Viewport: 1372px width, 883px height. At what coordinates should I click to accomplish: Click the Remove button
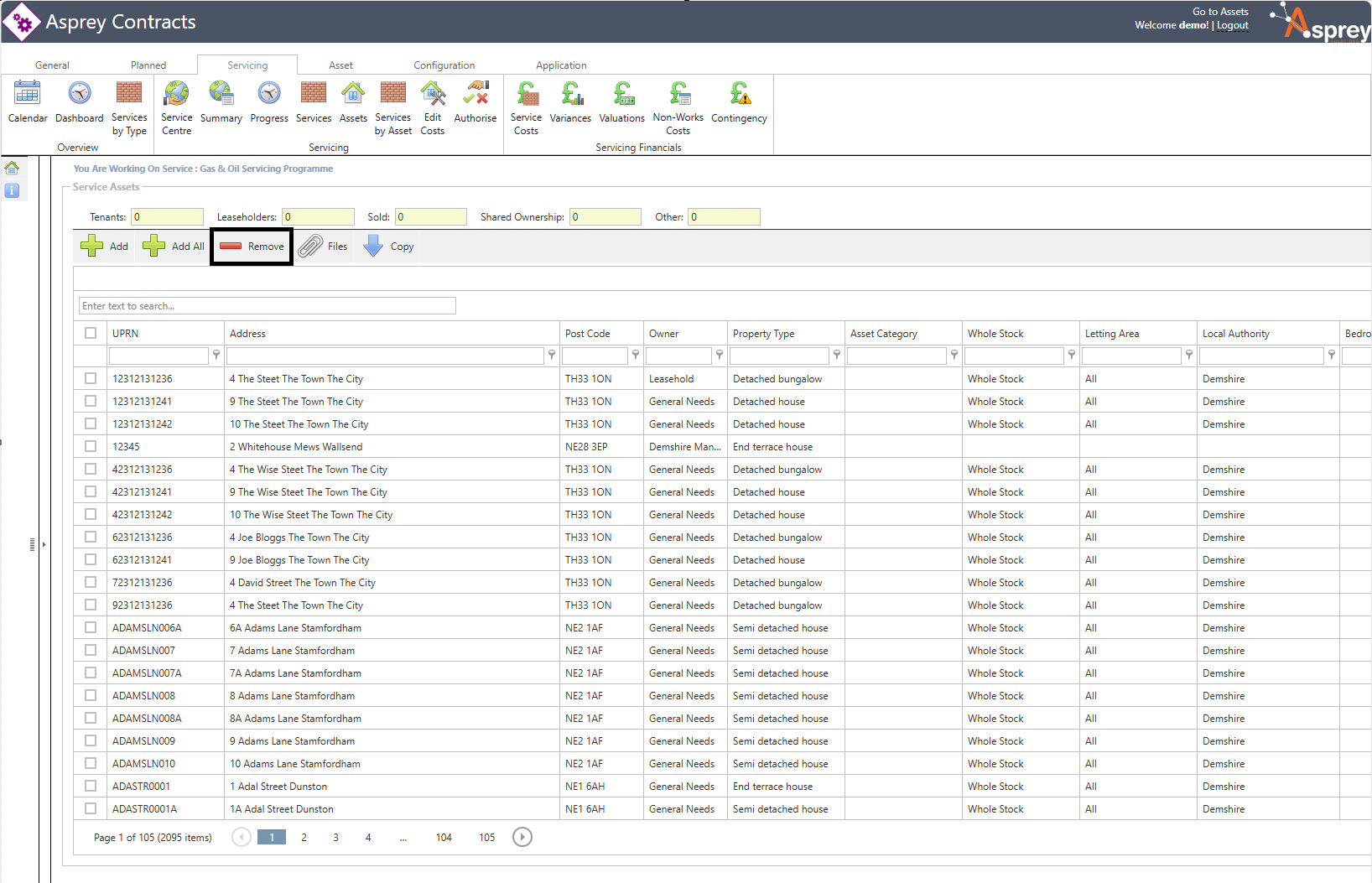[252, 247]
